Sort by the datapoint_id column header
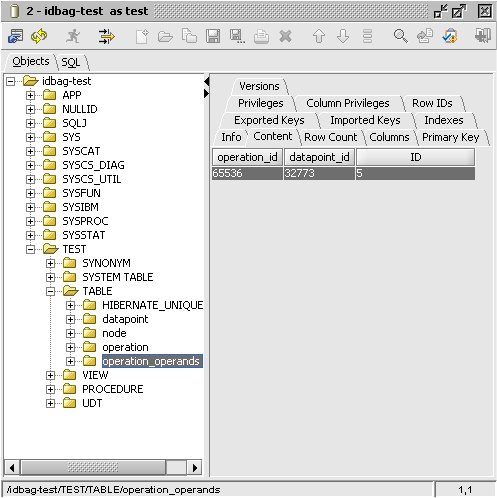 point(319,157)
